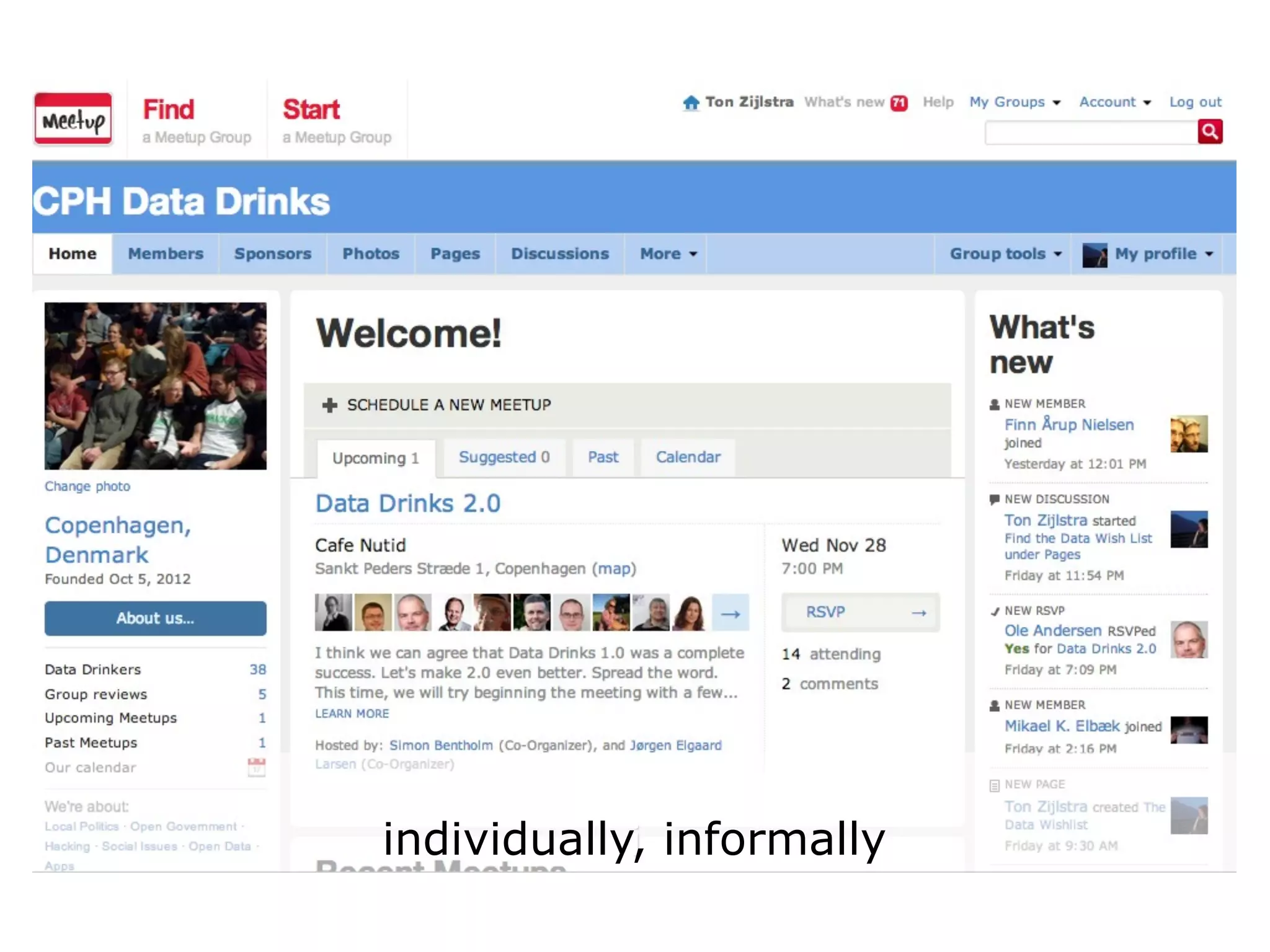Open the 71 notifications badge

point(899,103)
